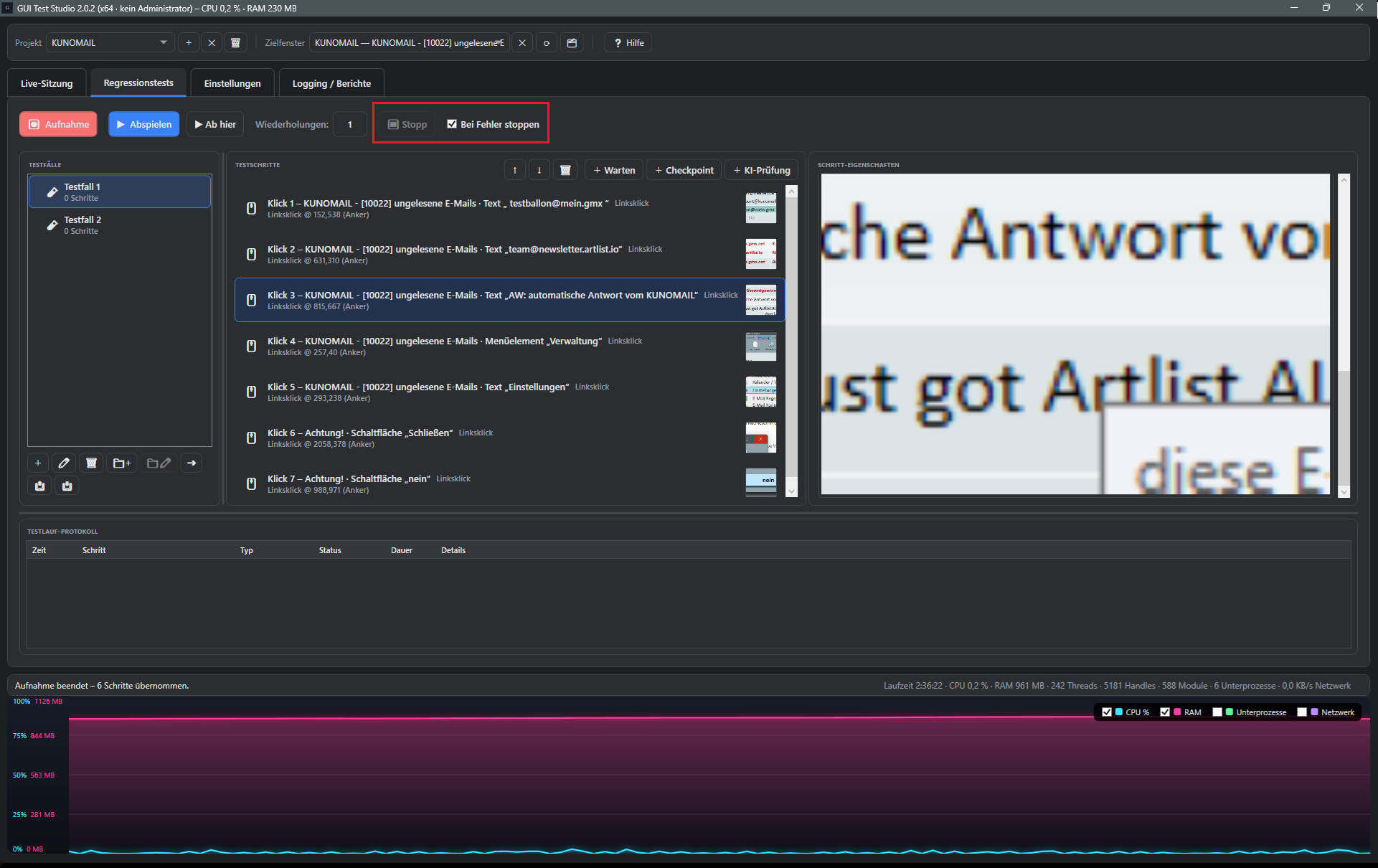This screenshot has height=868, width=1378.
Task: Click pencil icon of Testfall 2
Action: click(x=52, y=225)
